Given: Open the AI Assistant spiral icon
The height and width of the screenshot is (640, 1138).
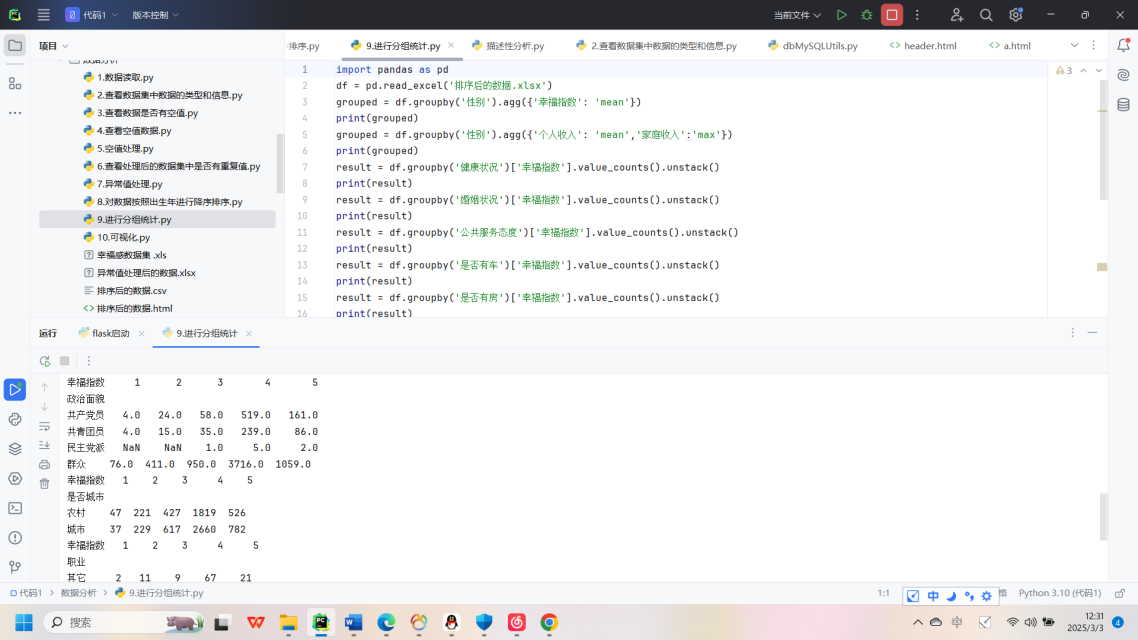Looking at the screenshot, I should coord(1123,75).
